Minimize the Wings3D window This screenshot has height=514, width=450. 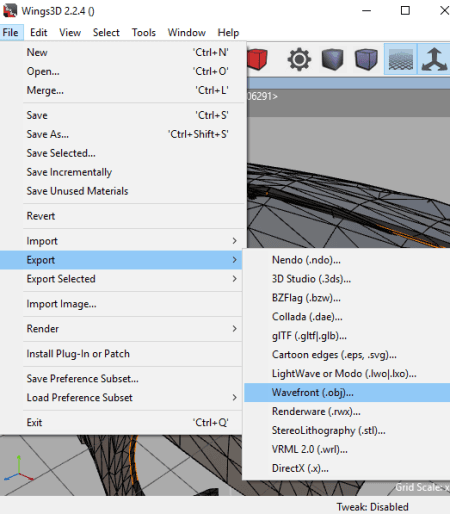point(367,11)
